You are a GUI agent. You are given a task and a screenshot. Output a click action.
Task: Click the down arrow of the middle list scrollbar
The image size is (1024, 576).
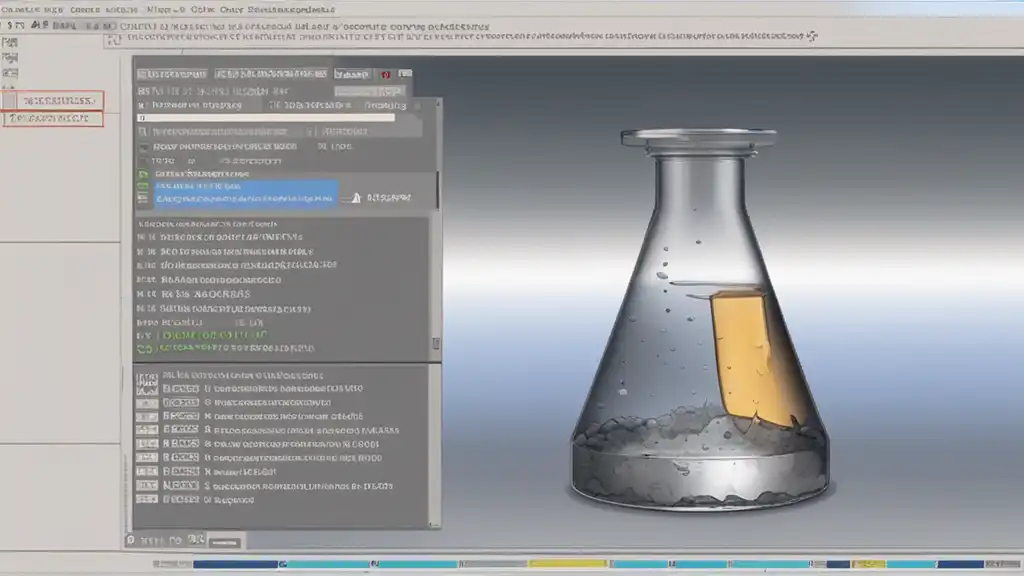(436, 344)
